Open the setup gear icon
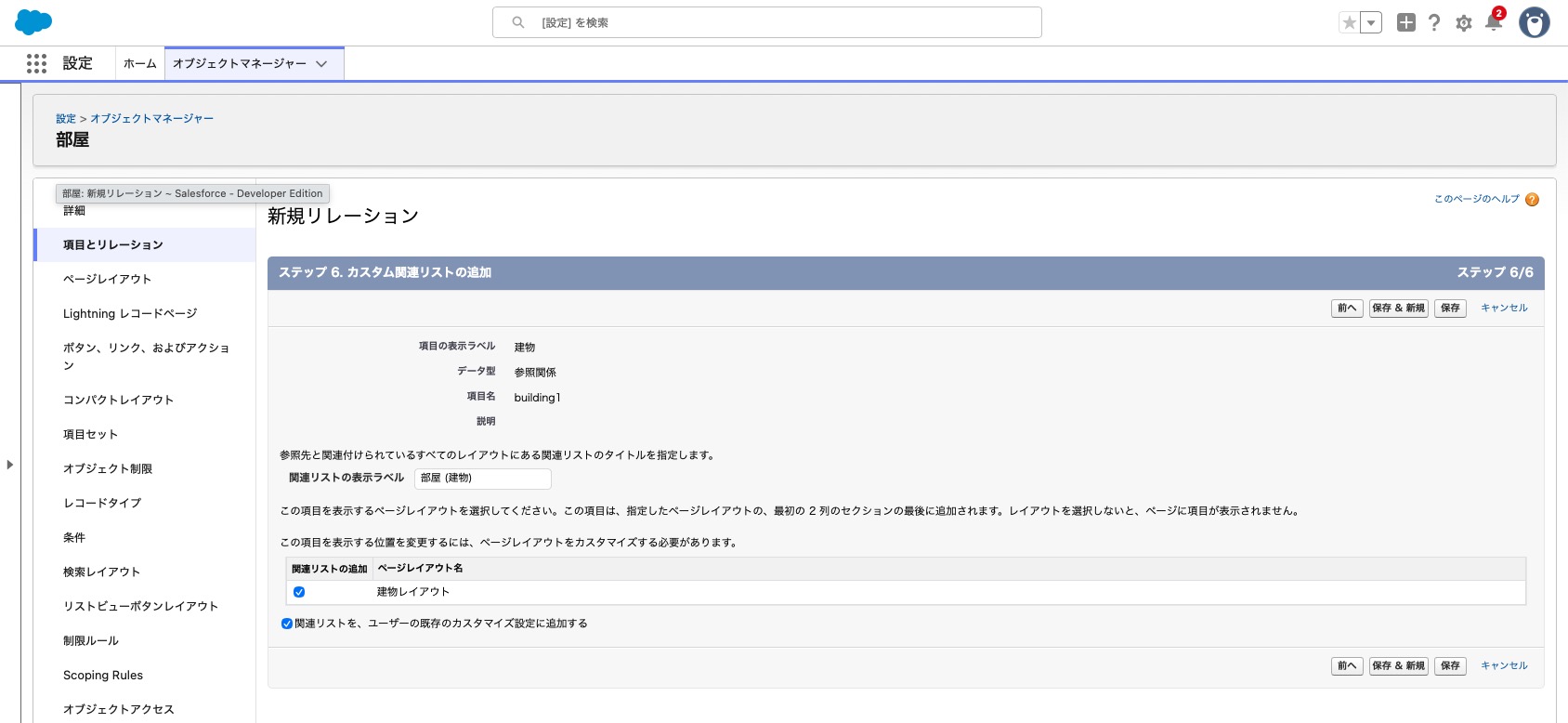Screen dimensions: 1568x723 click(x=1464, y=23)
